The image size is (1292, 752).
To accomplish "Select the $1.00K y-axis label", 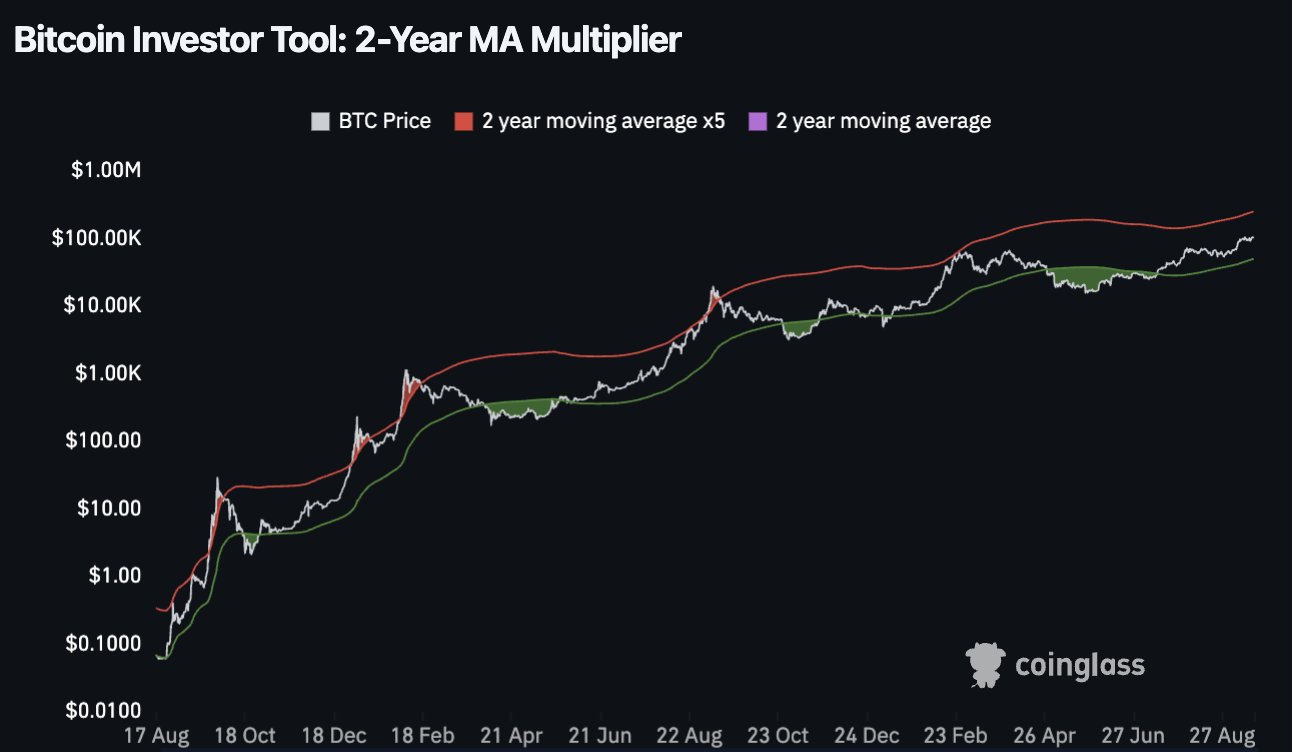I will pyautogui.click(x=106, y=373).
